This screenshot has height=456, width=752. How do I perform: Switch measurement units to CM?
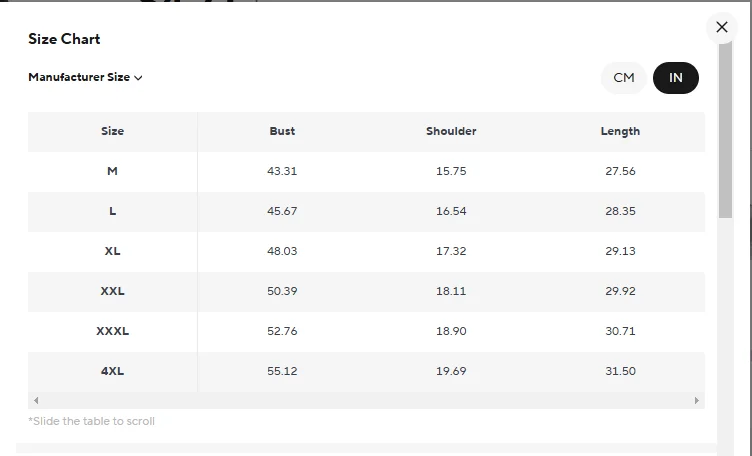click(x=623, y=78)
